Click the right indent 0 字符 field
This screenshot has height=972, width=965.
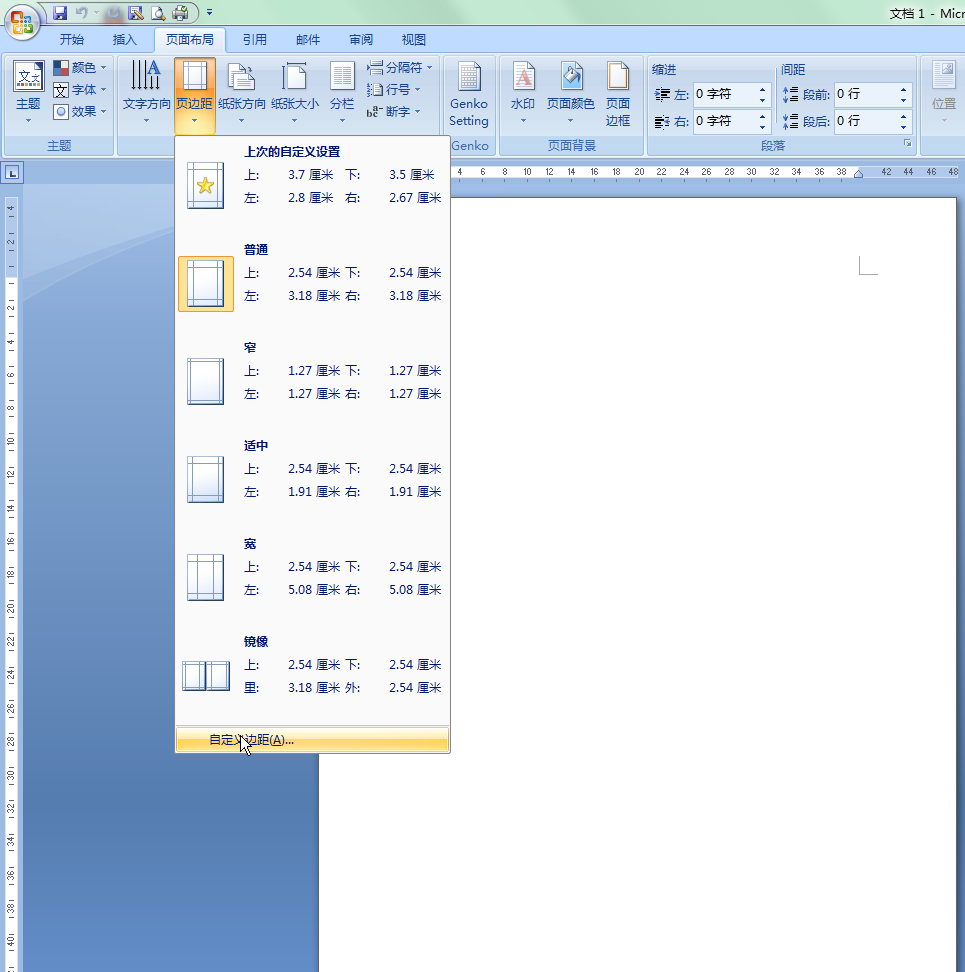pyautogui.click(x=724, y=121)
